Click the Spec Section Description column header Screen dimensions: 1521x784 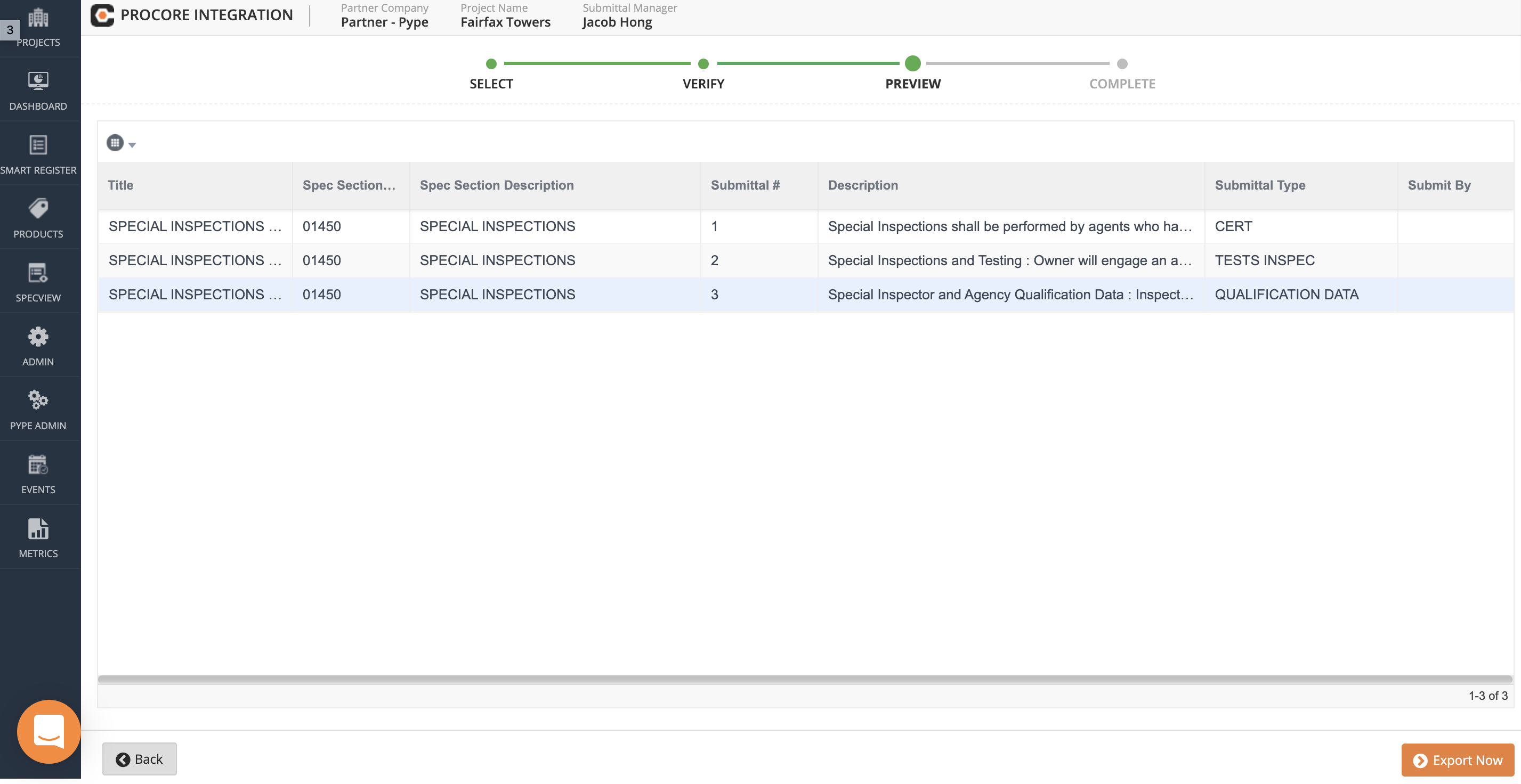pyautogui.click(x=496, y=185)
